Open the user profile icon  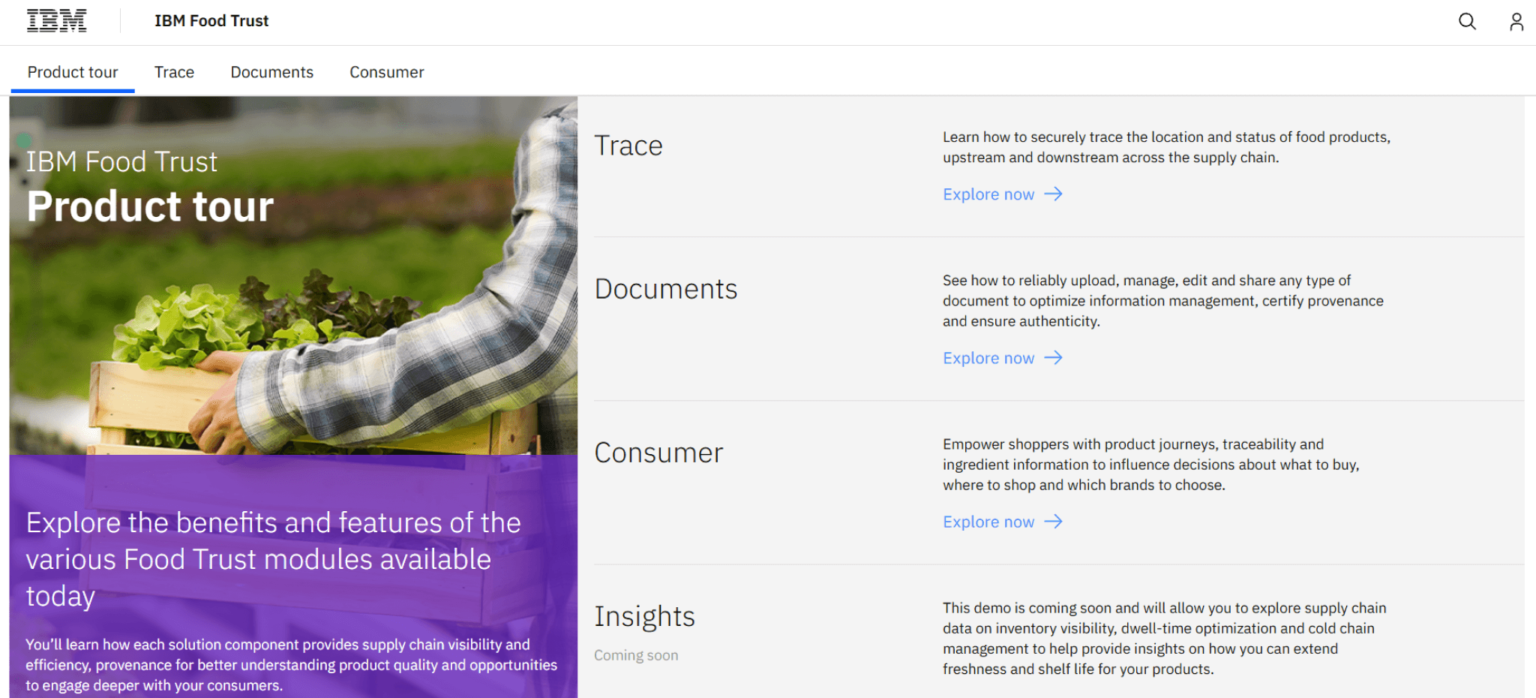pos(1516,22)
